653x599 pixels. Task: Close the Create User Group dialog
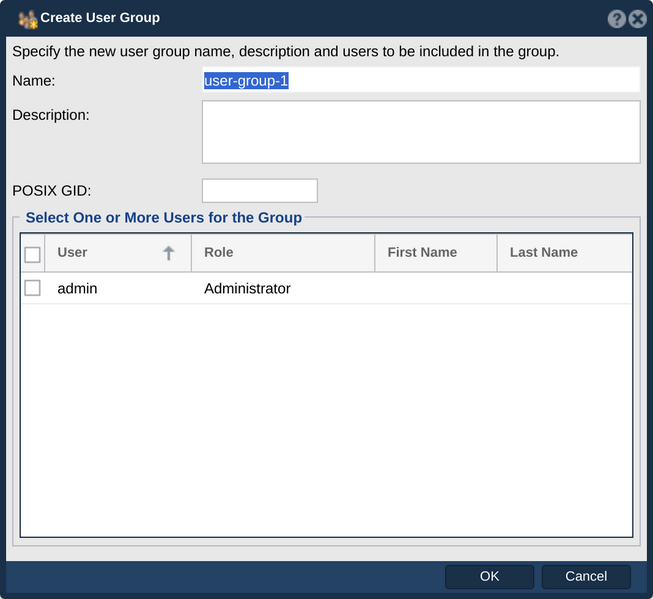pyautogui.click(x=638, y=19)
